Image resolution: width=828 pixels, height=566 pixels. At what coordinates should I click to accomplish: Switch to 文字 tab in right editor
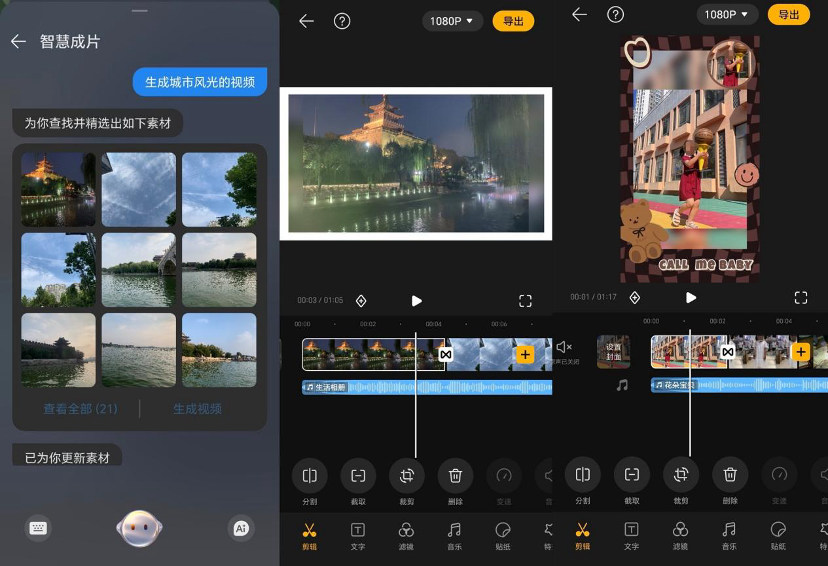(632, 535)
